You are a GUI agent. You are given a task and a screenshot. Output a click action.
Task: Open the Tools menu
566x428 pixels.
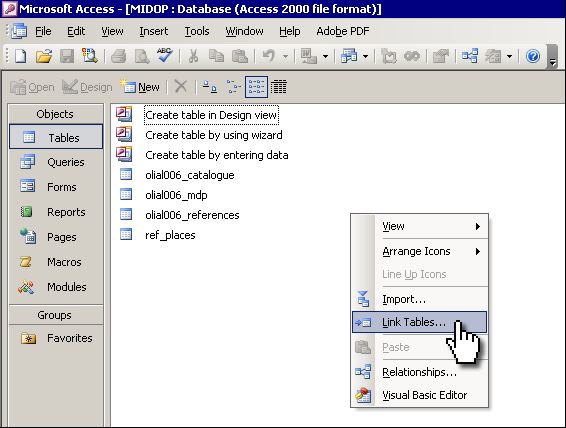point(197,31)
